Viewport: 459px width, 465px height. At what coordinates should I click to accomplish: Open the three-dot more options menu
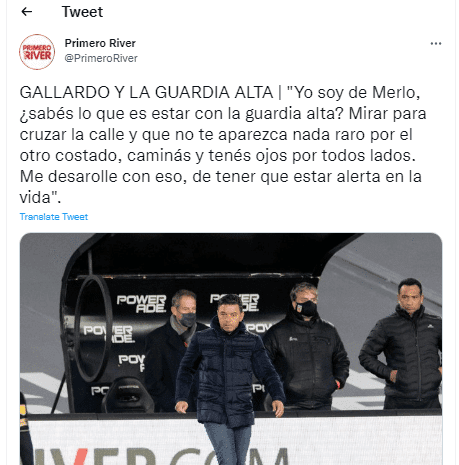coord(436,44)
